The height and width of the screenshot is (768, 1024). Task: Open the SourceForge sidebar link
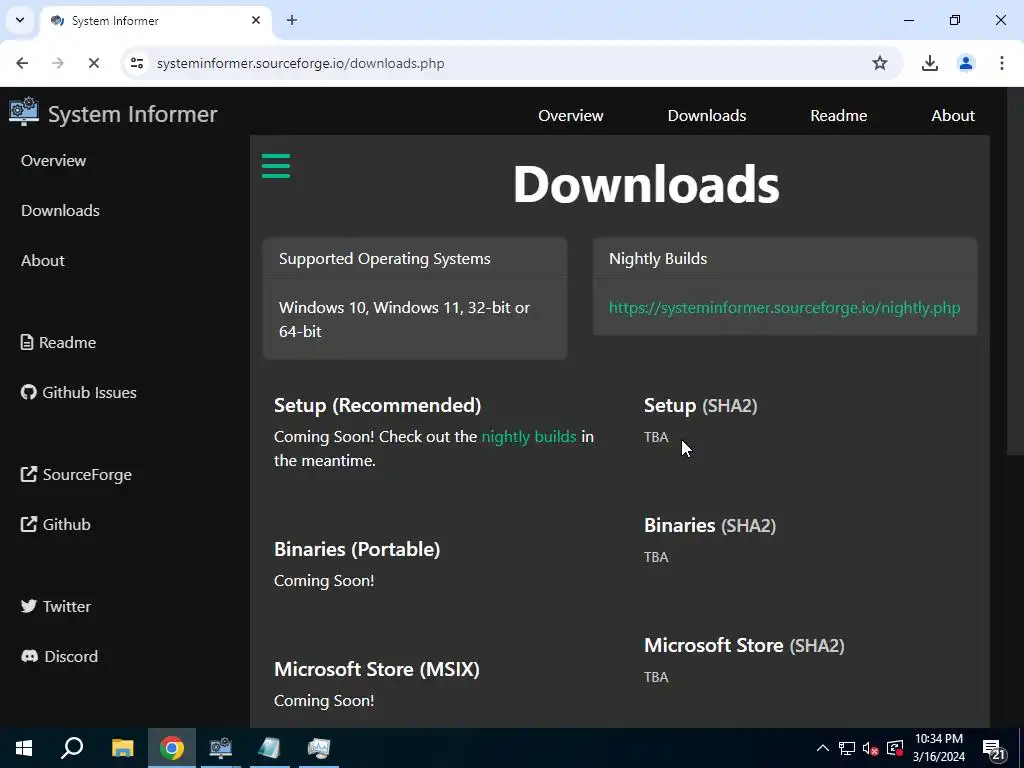(x=76, y=474)
